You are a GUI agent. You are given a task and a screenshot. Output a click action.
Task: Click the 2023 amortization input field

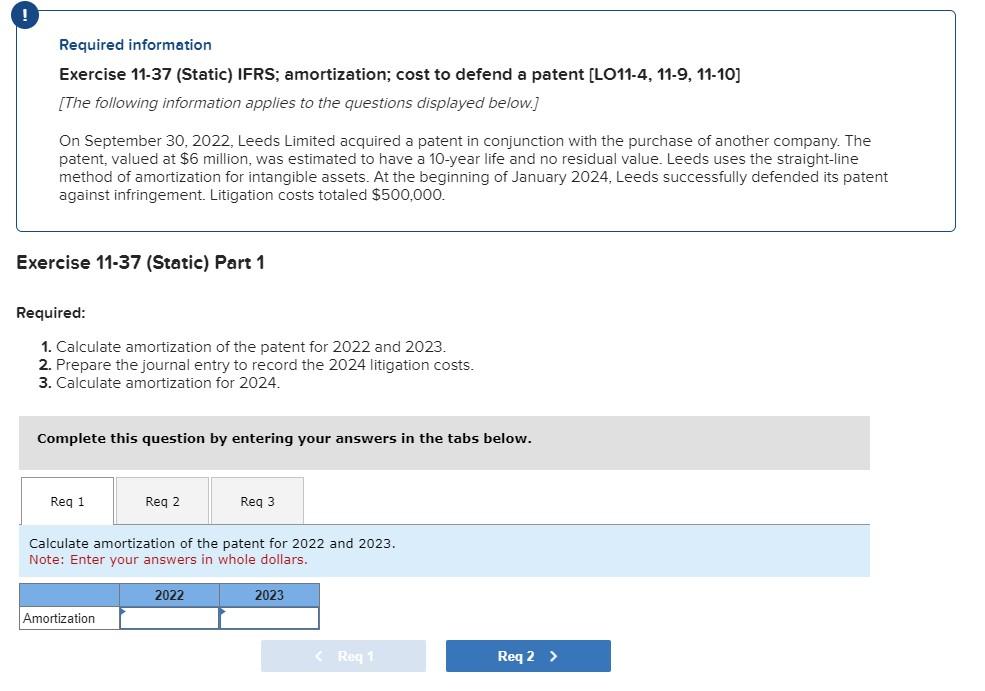pyautogui.click(x=268, y=618)
